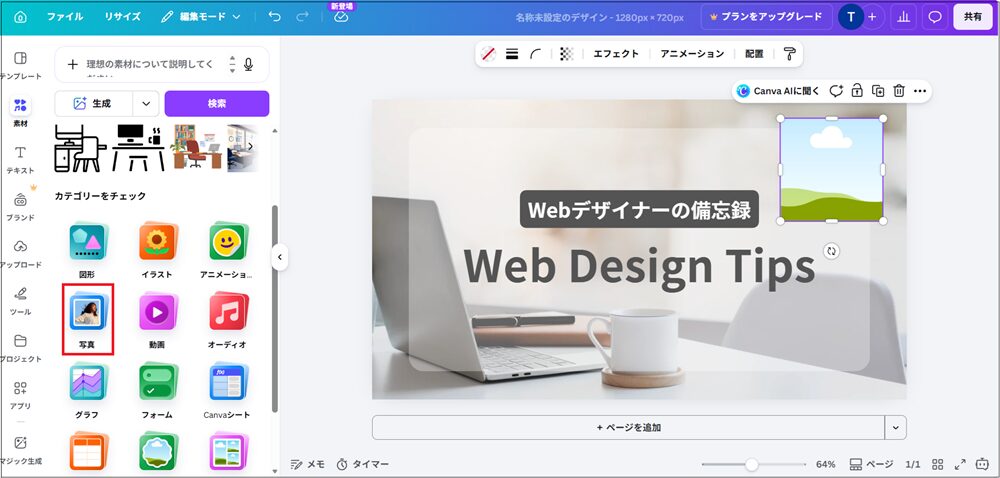
Task: Click the 共有 share button
Action: click(x=973, y=17)
